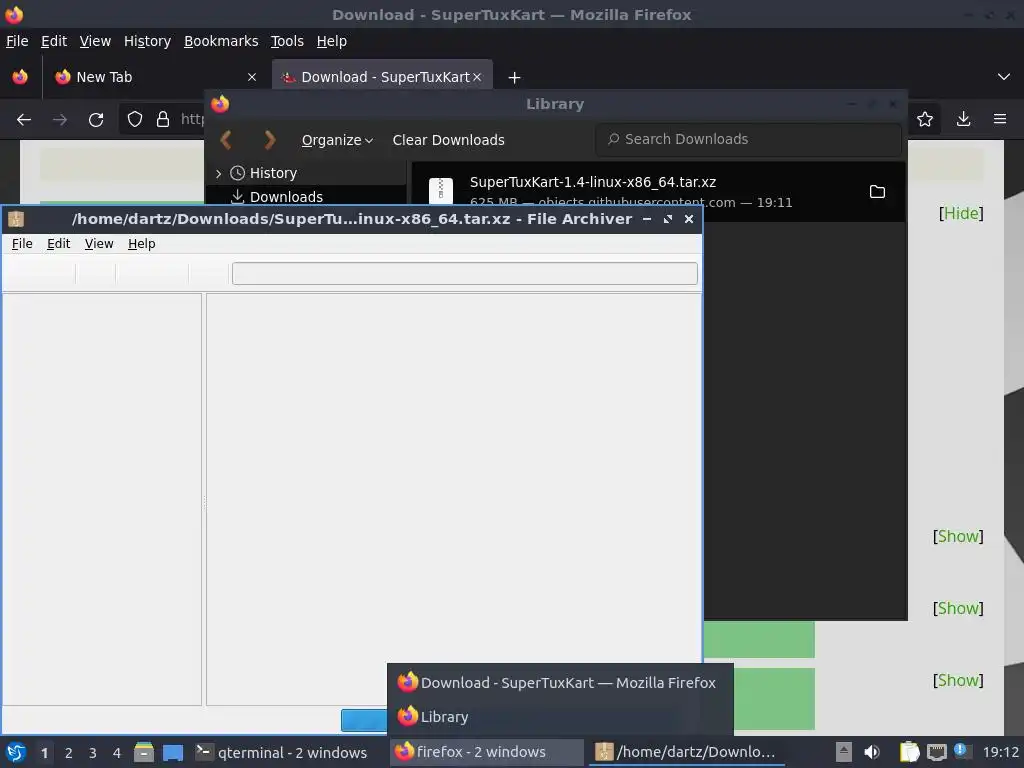1024x768 pixels.
Task: Click the 19:12 clock
Action: click(1001, 752)
